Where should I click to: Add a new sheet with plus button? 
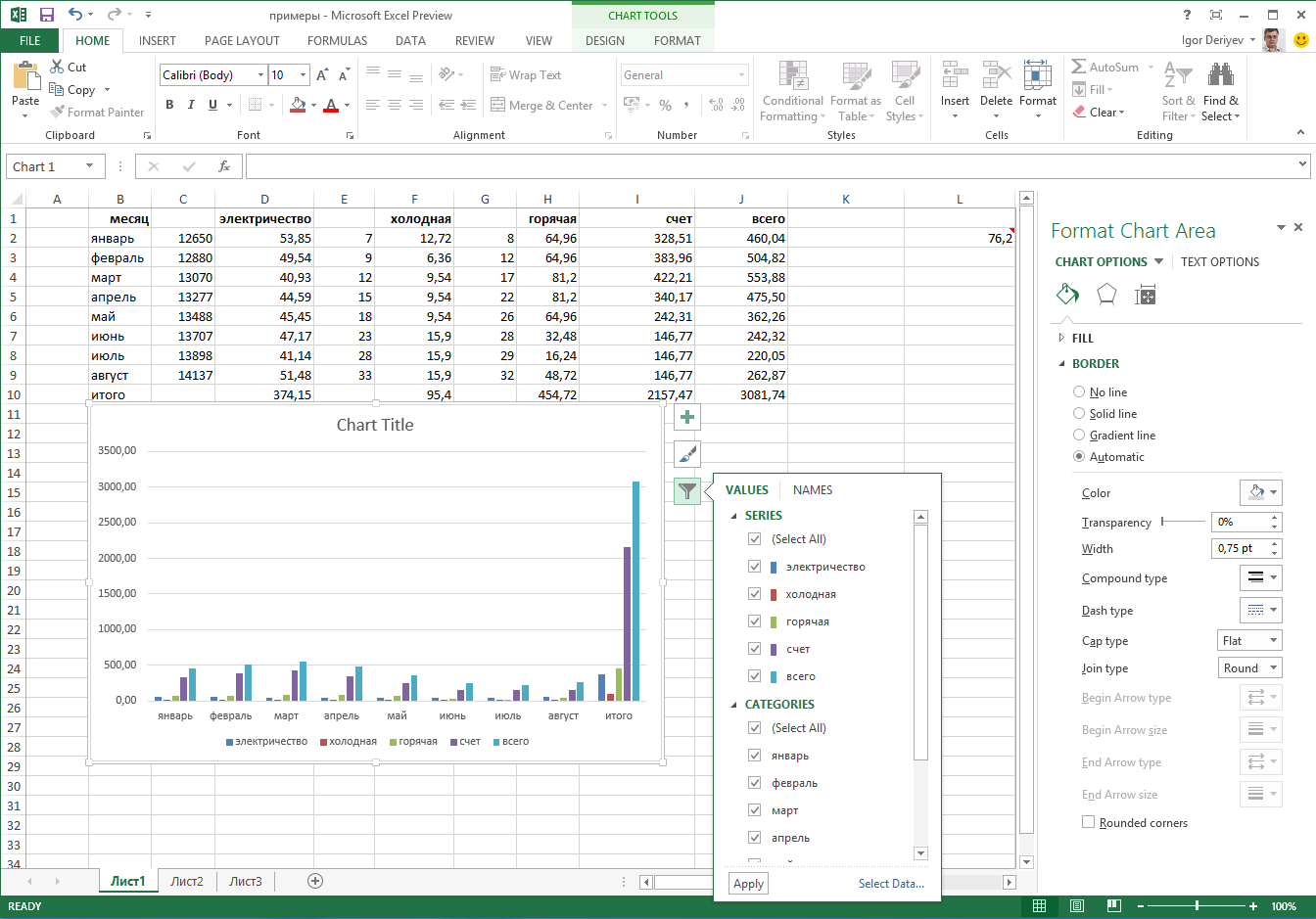pos(315,881)
